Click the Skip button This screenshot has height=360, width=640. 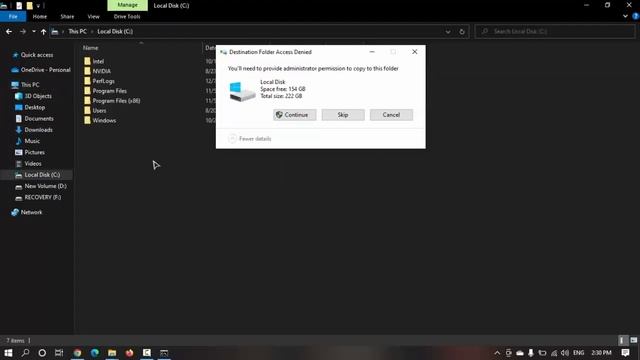coord(343,115)
